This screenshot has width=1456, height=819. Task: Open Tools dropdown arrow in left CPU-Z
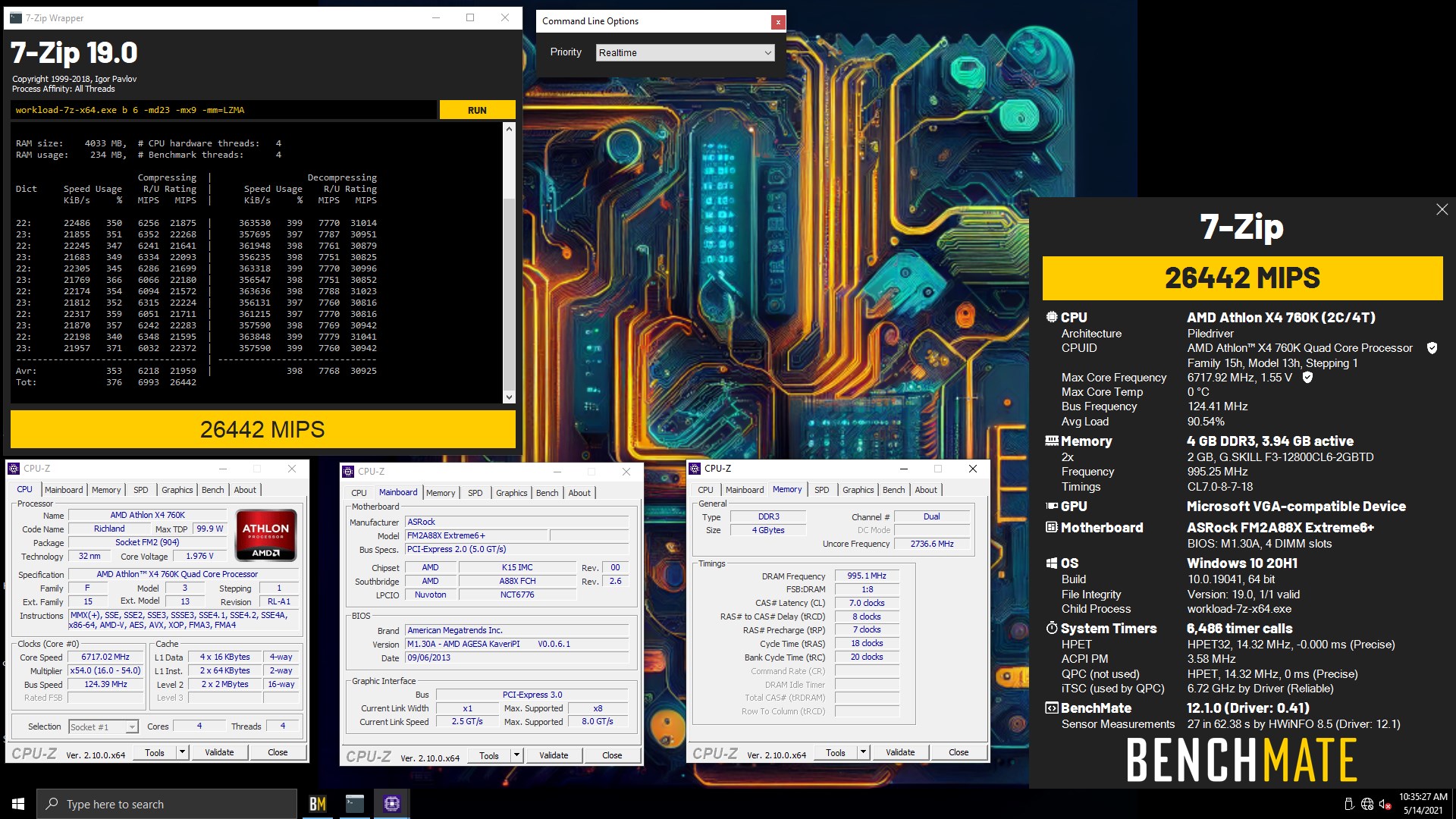pyautogui.click(x=182, y=752)
